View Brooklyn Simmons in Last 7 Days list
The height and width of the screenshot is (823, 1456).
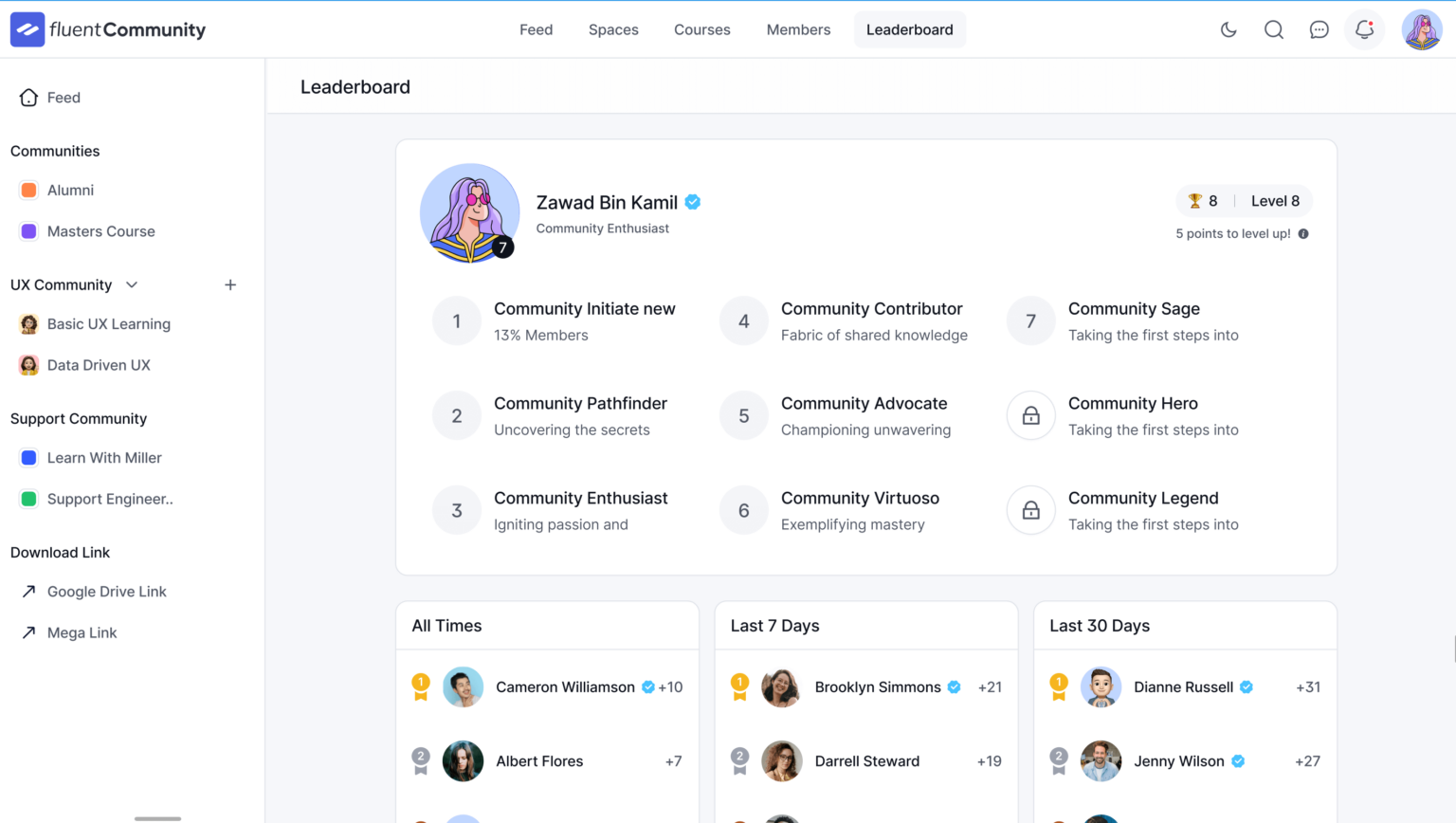[878, 686]
